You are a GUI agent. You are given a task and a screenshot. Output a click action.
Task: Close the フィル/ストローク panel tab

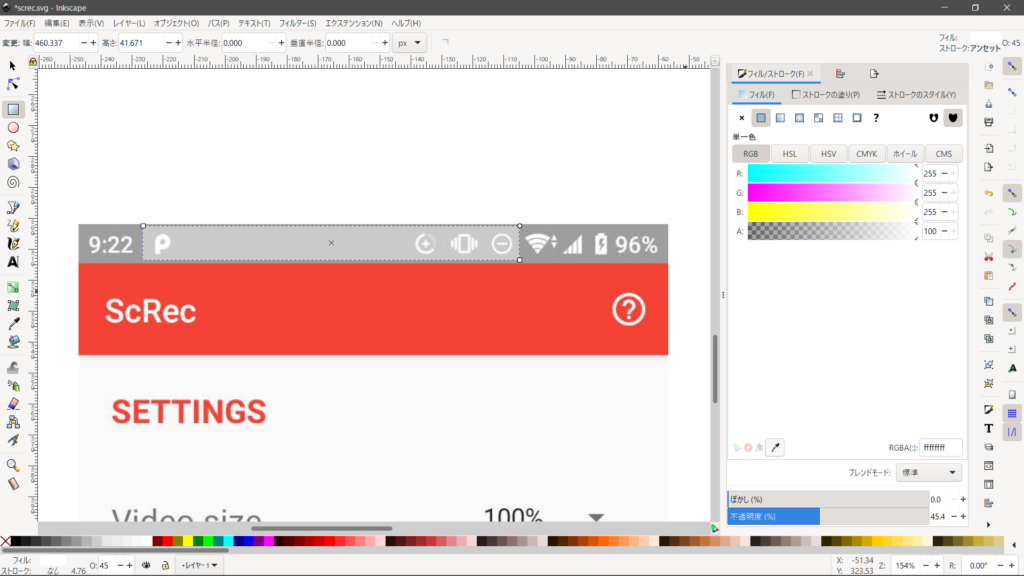810,74
